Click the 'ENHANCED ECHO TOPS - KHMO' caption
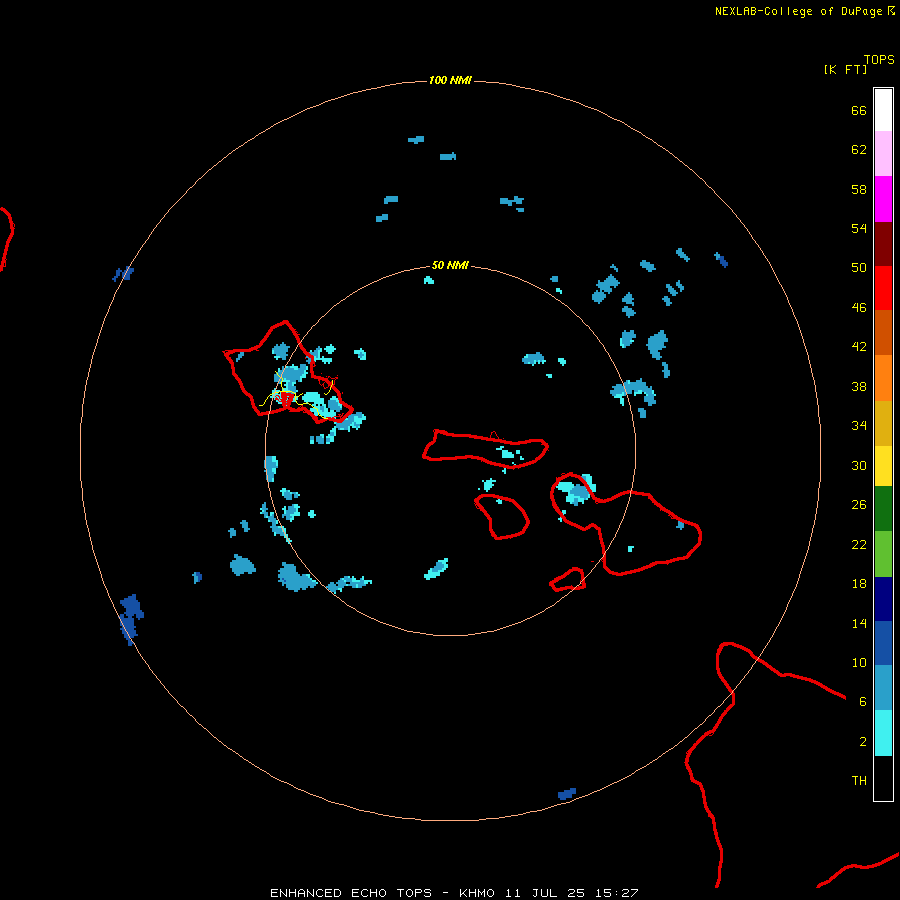The image size is (900, 900). pyautogui.click(x=382, y=893)
